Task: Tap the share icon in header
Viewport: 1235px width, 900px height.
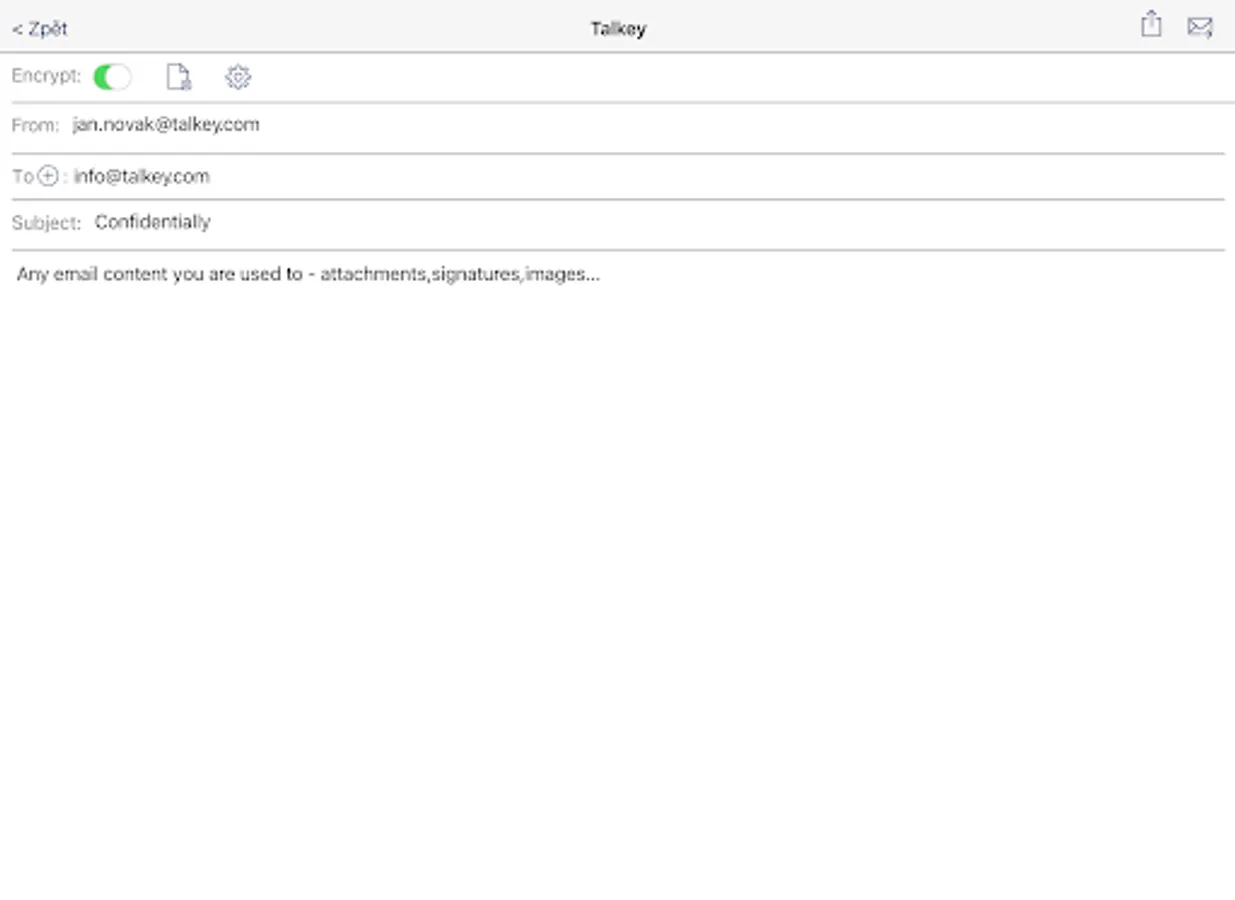Action: (x=1151, y=25)
